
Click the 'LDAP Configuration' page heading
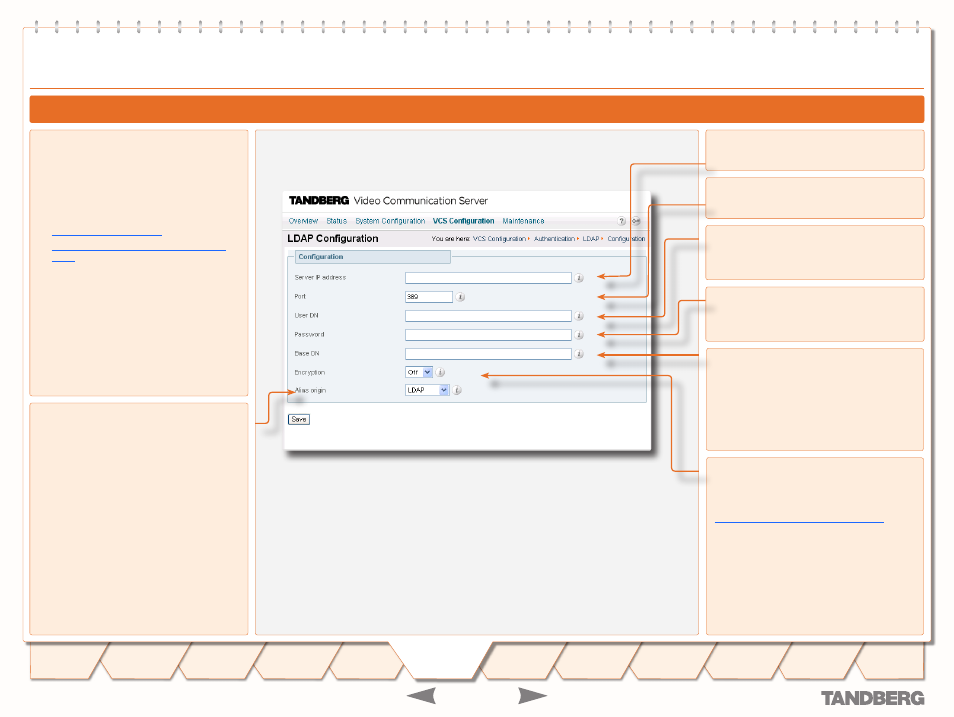pyautogui.click(x=333, y=239)
